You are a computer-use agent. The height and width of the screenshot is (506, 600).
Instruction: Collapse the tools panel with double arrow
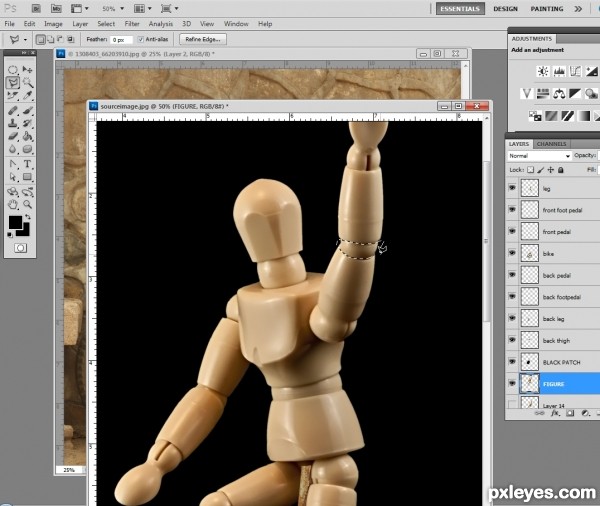tap(24, 52)
